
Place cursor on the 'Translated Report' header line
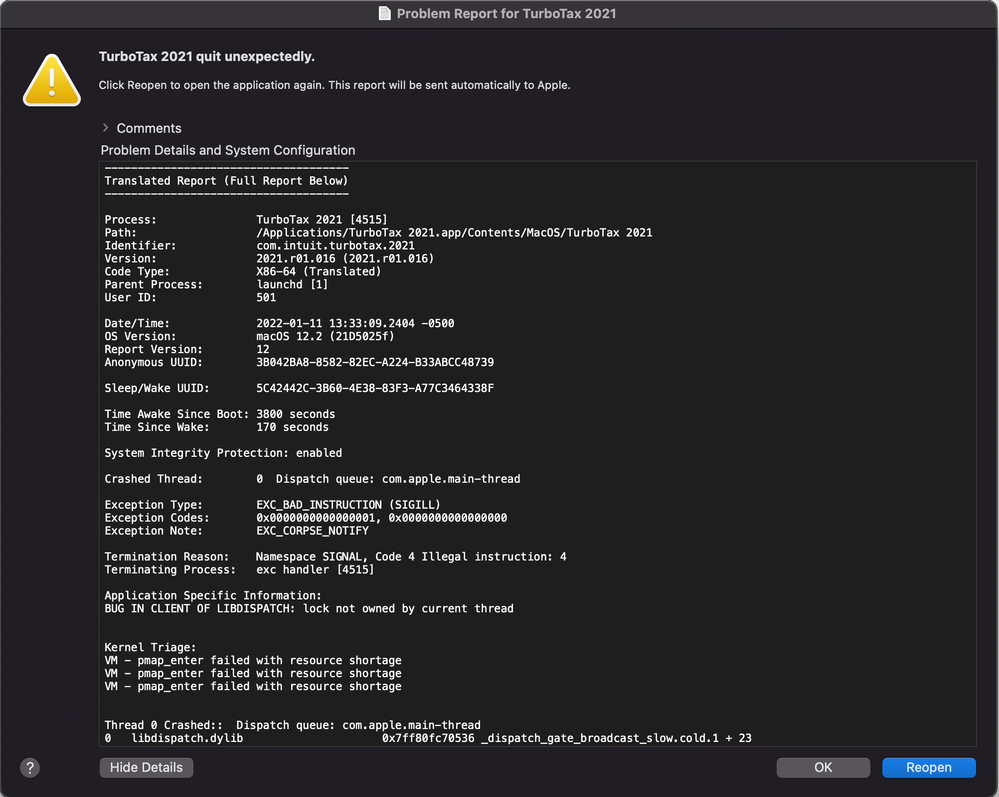coord(226,181)
